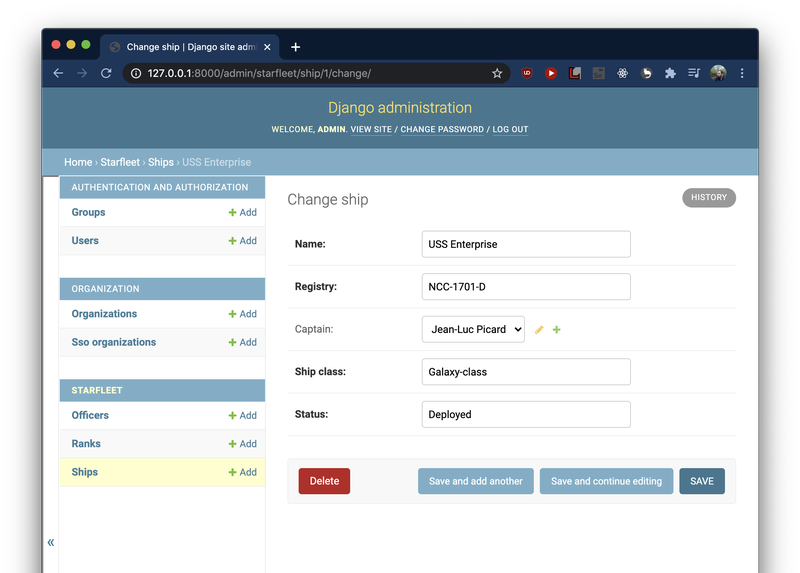Click View Site link
Viewport: 800px width, 573px height.
pyautogui.click(x=371, y=130)
